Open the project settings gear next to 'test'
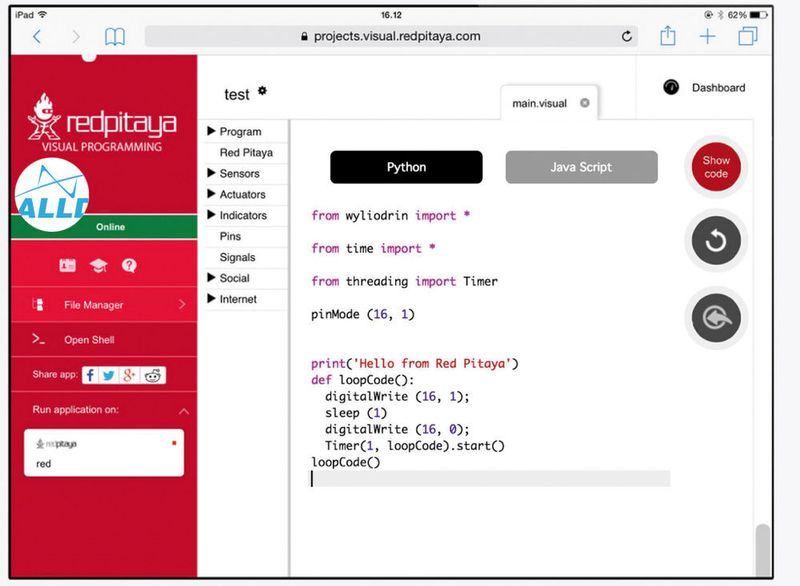The width and height of the screenshot is (800, 586). tap(262, 90)
